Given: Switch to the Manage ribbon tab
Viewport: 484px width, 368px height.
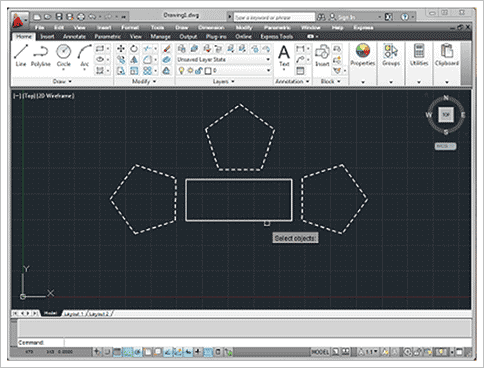Looking at the screenshot, I should pos(160,36).
